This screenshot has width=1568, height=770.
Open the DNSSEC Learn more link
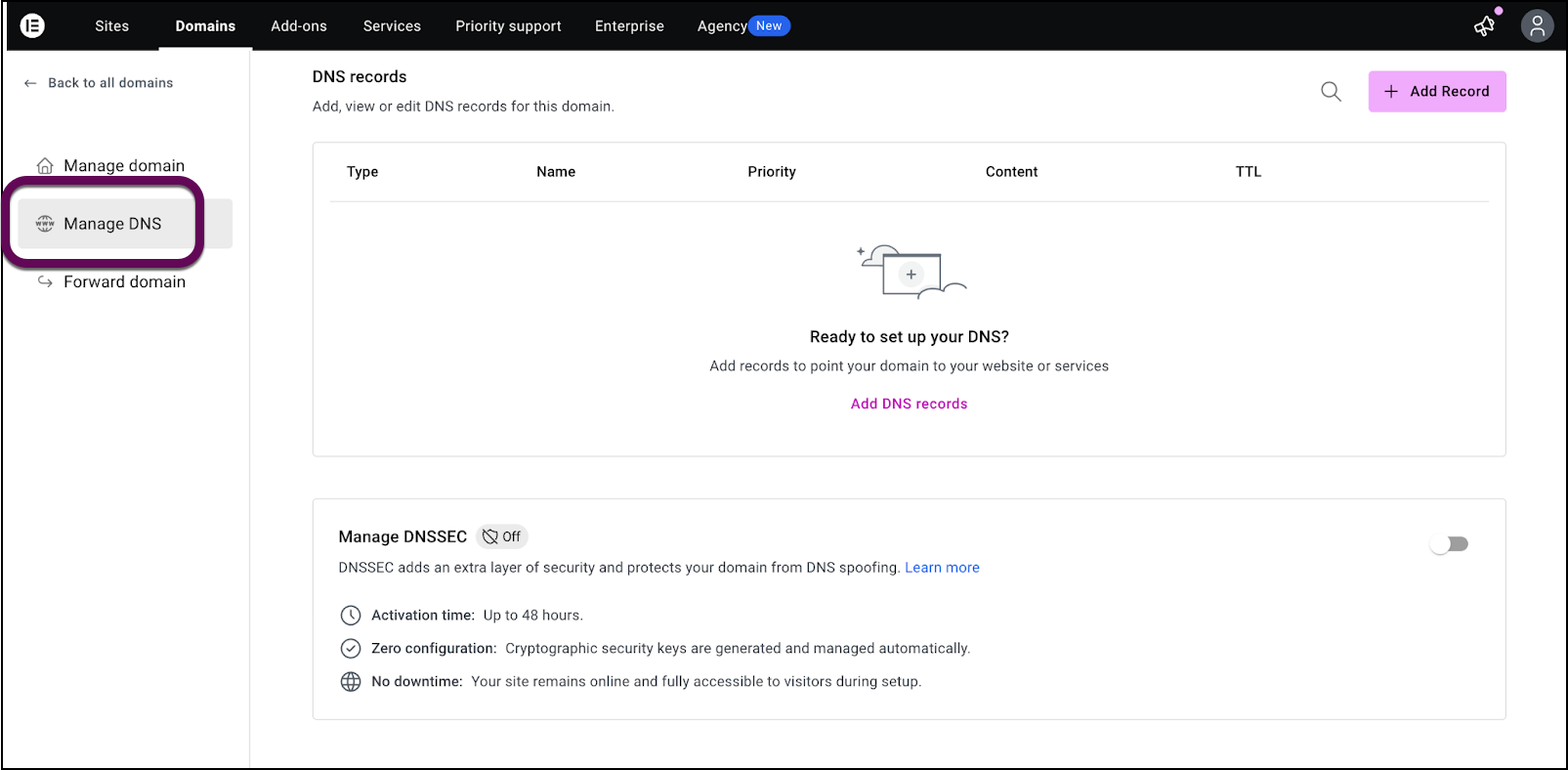click(x=942, y=568)
